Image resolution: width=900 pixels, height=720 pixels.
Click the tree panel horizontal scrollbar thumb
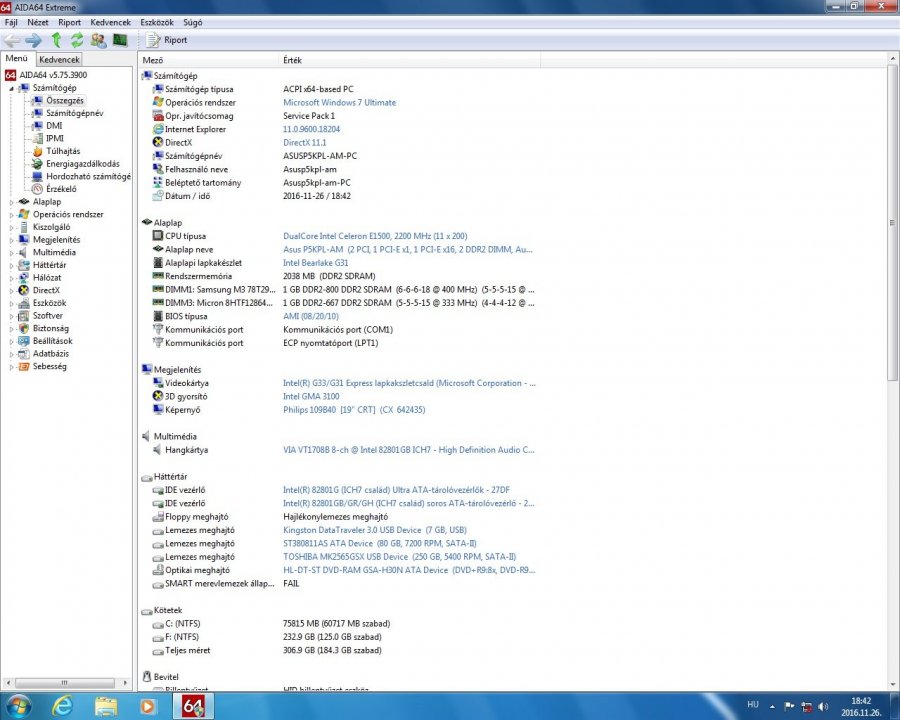pos(64,683)
